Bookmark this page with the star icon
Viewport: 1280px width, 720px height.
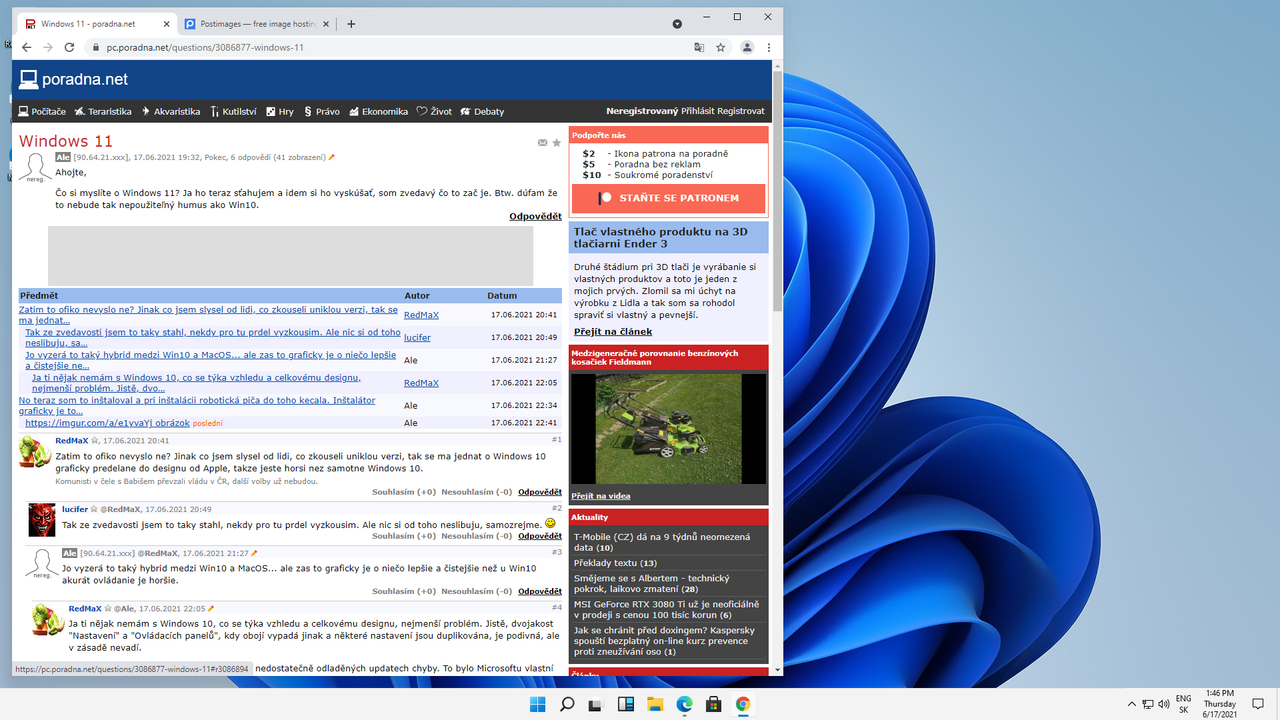point(720,47)
